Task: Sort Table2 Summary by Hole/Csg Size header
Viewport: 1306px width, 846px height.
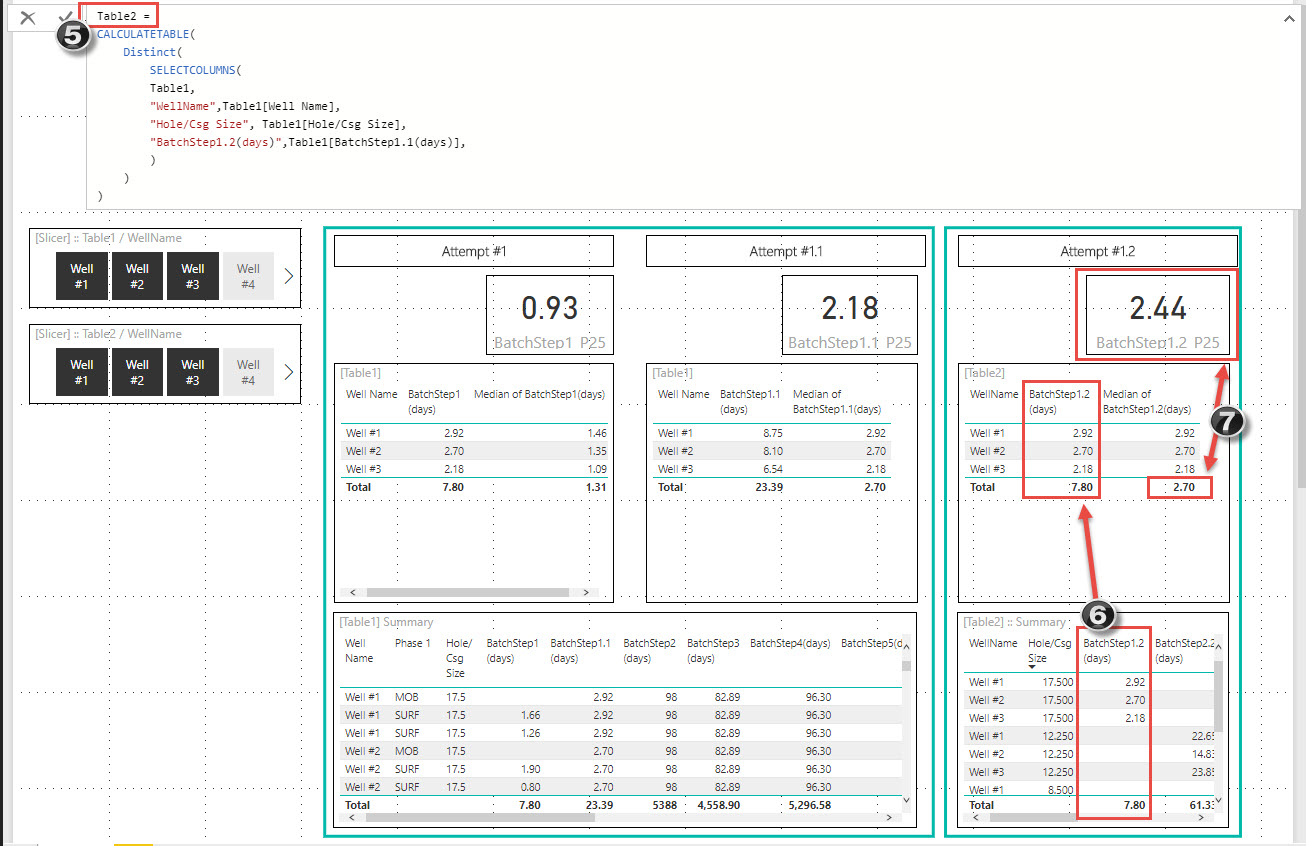Action: pos(1050,651)
